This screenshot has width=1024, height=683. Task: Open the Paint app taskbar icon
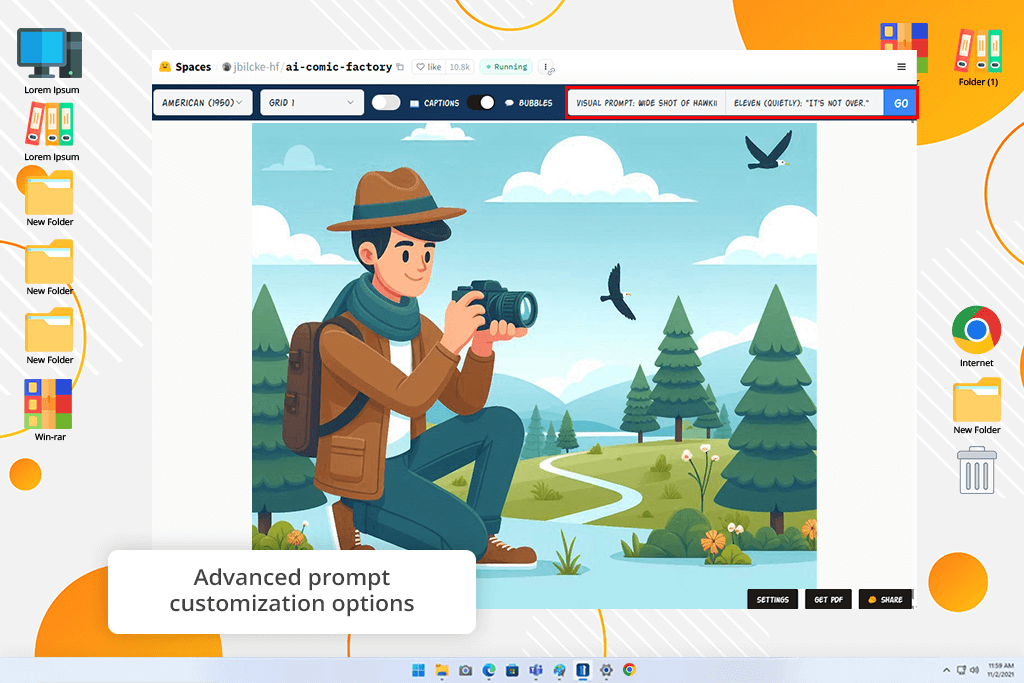(560, 670)
